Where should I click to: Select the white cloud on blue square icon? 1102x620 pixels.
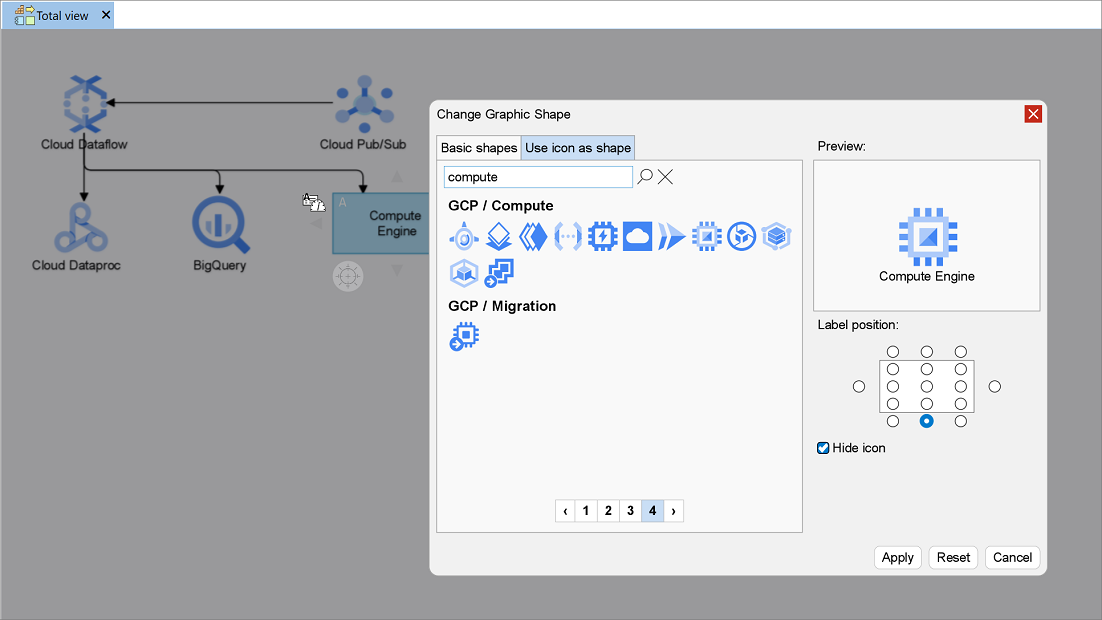(x=637, y=237)
